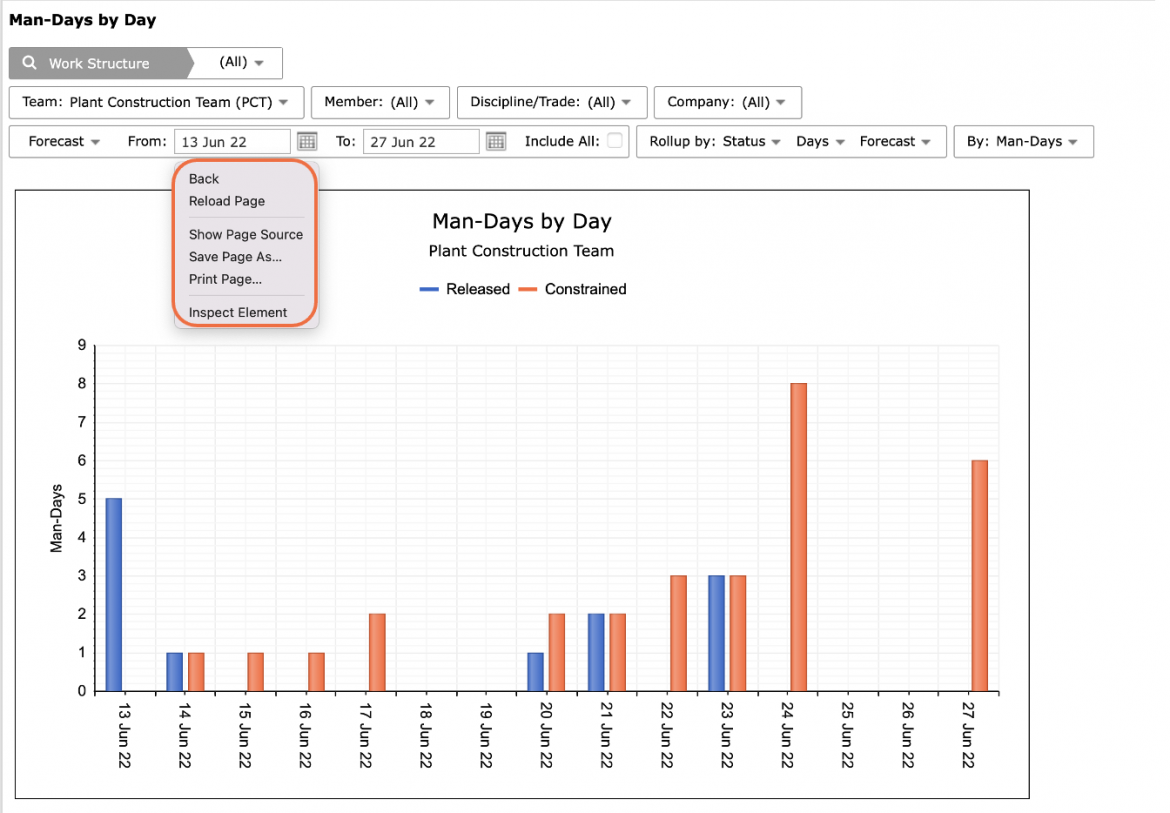Toggle the Released series legend marker
This screenshot has width=1170, height=813.
click(x=429, y=289)
